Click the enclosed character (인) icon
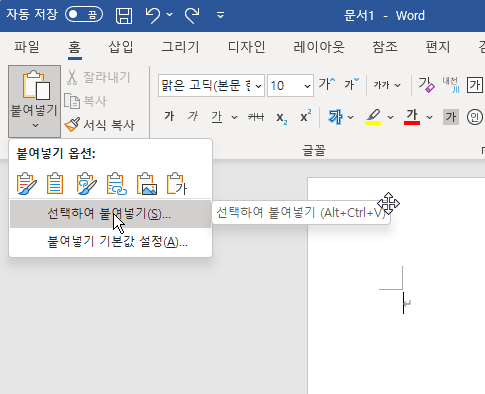The width and height of the screenshot is (485, 394). (475, 117)
